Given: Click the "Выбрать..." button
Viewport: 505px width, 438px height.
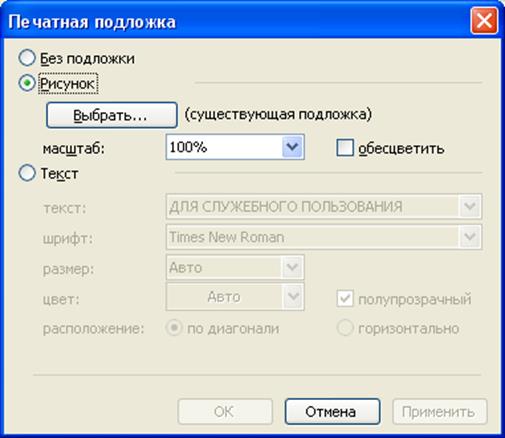Looking at the screenshot, I should [x=112, y=115].
